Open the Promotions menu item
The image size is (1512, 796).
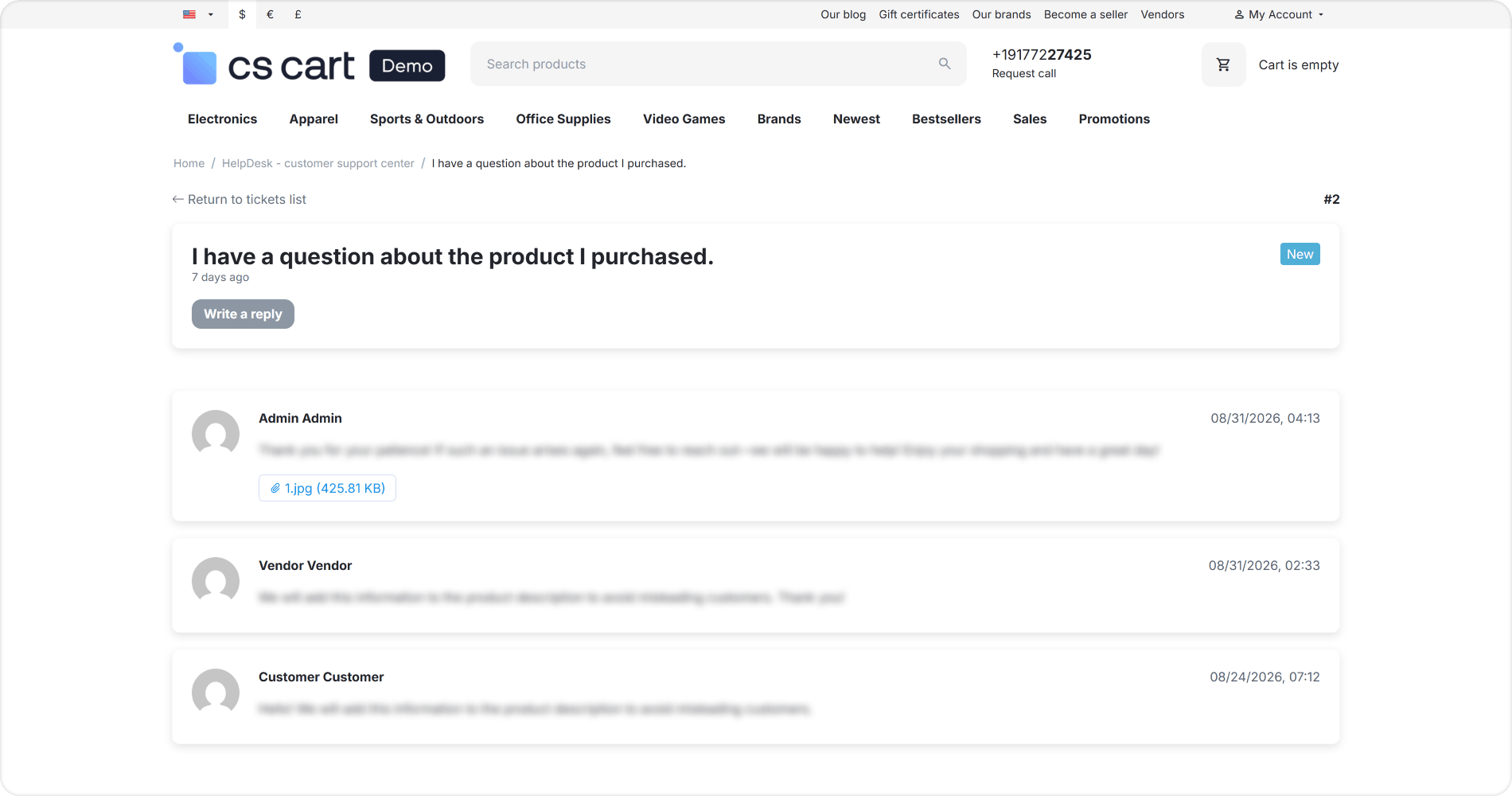1114,119
